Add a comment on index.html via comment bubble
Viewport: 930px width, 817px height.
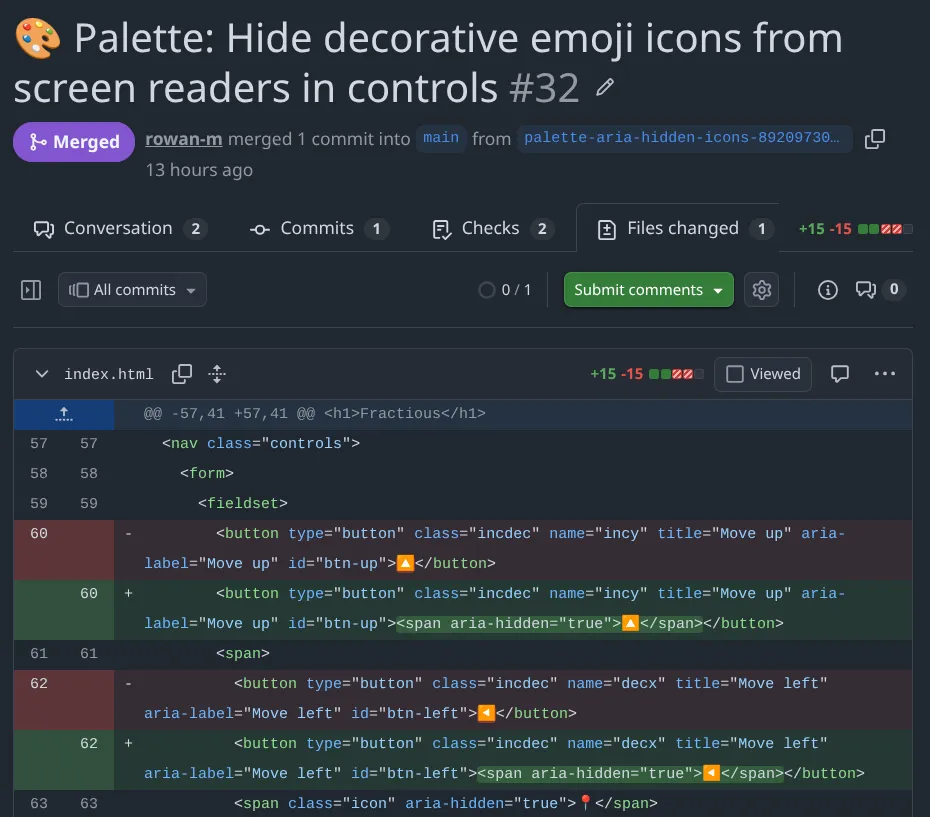[839, 373]
